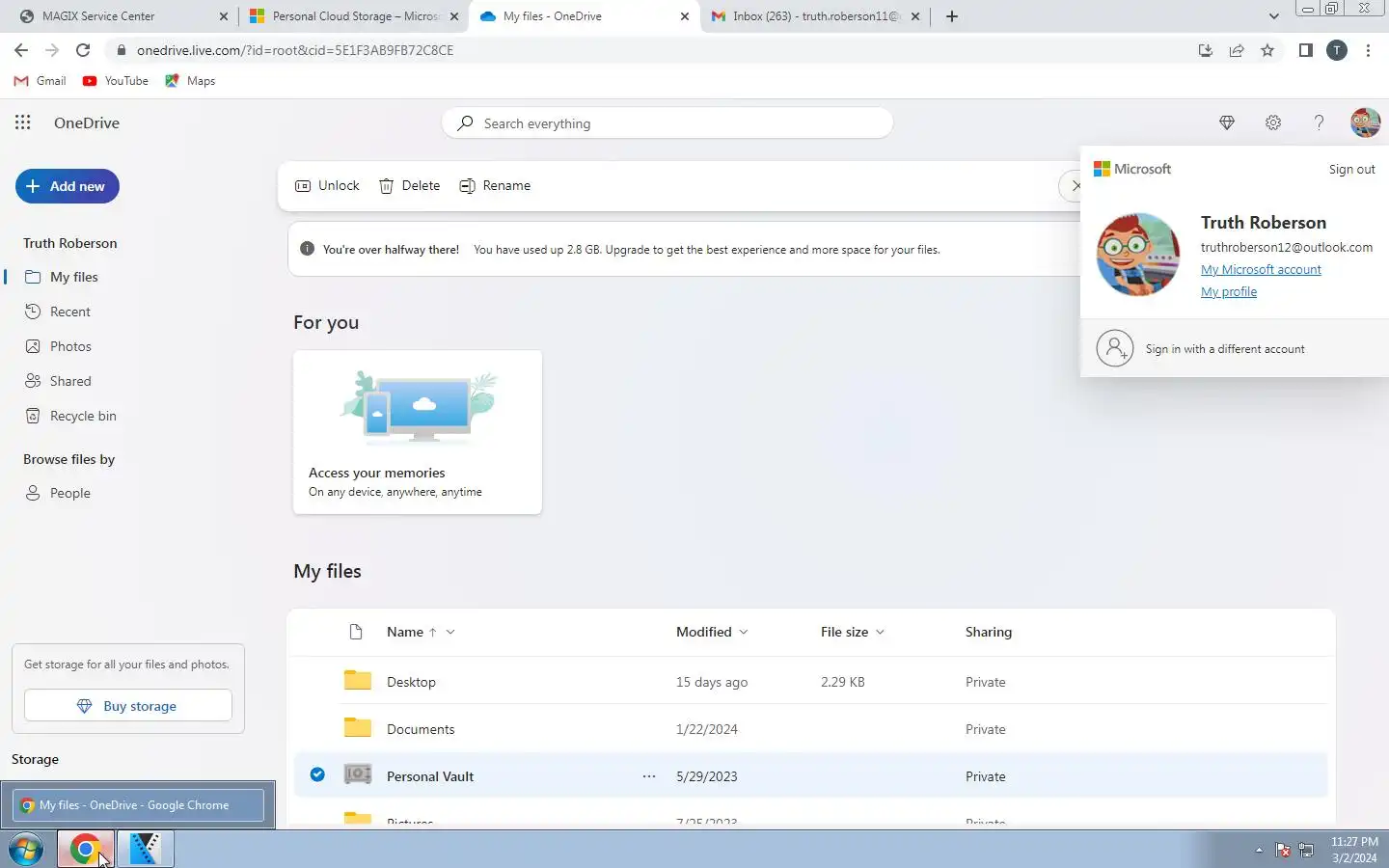Click the Buy storage button
This screenshot has height=868, width=1389.
[128, 705]
